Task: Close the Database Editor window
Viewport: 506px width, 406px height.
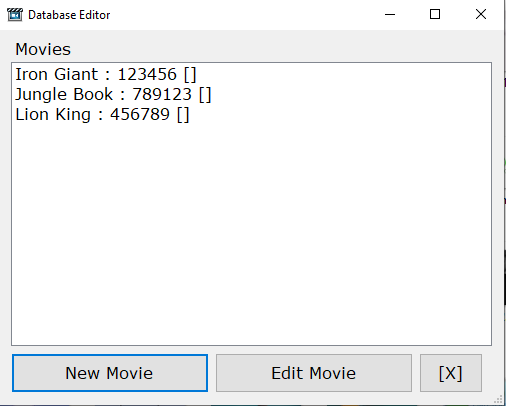Action: 481,14
